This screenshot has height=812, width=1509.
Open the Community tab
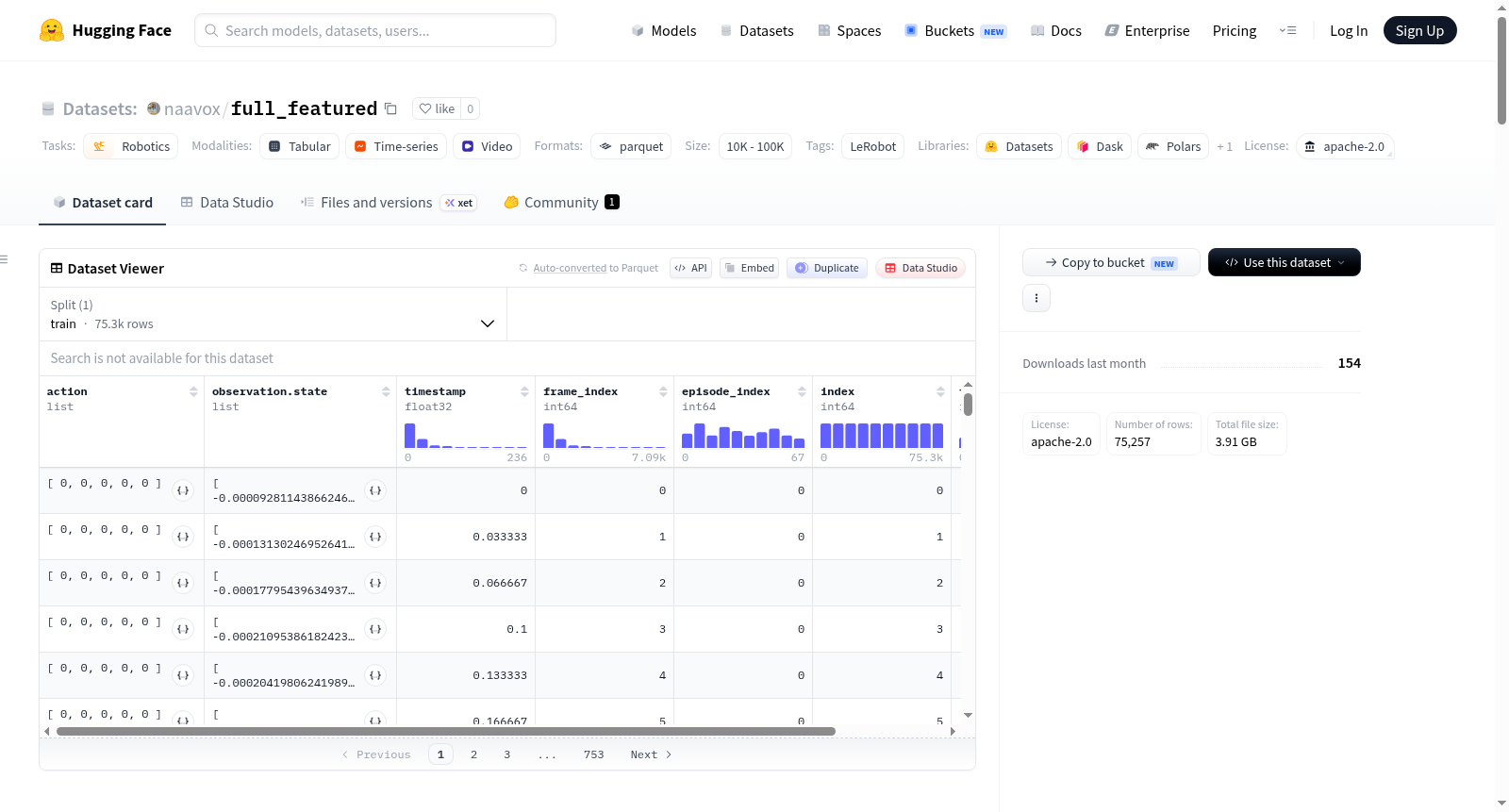click(561, 203)
